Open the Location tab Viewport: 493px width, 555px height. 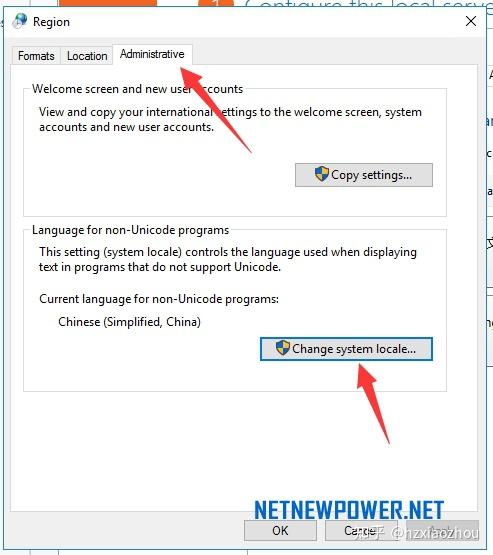pyautogui.click(x=87, y=56)
